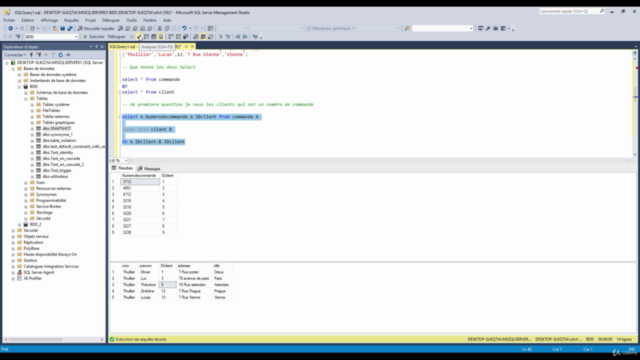Click the Déboguer button

click(x=117, y=37)
